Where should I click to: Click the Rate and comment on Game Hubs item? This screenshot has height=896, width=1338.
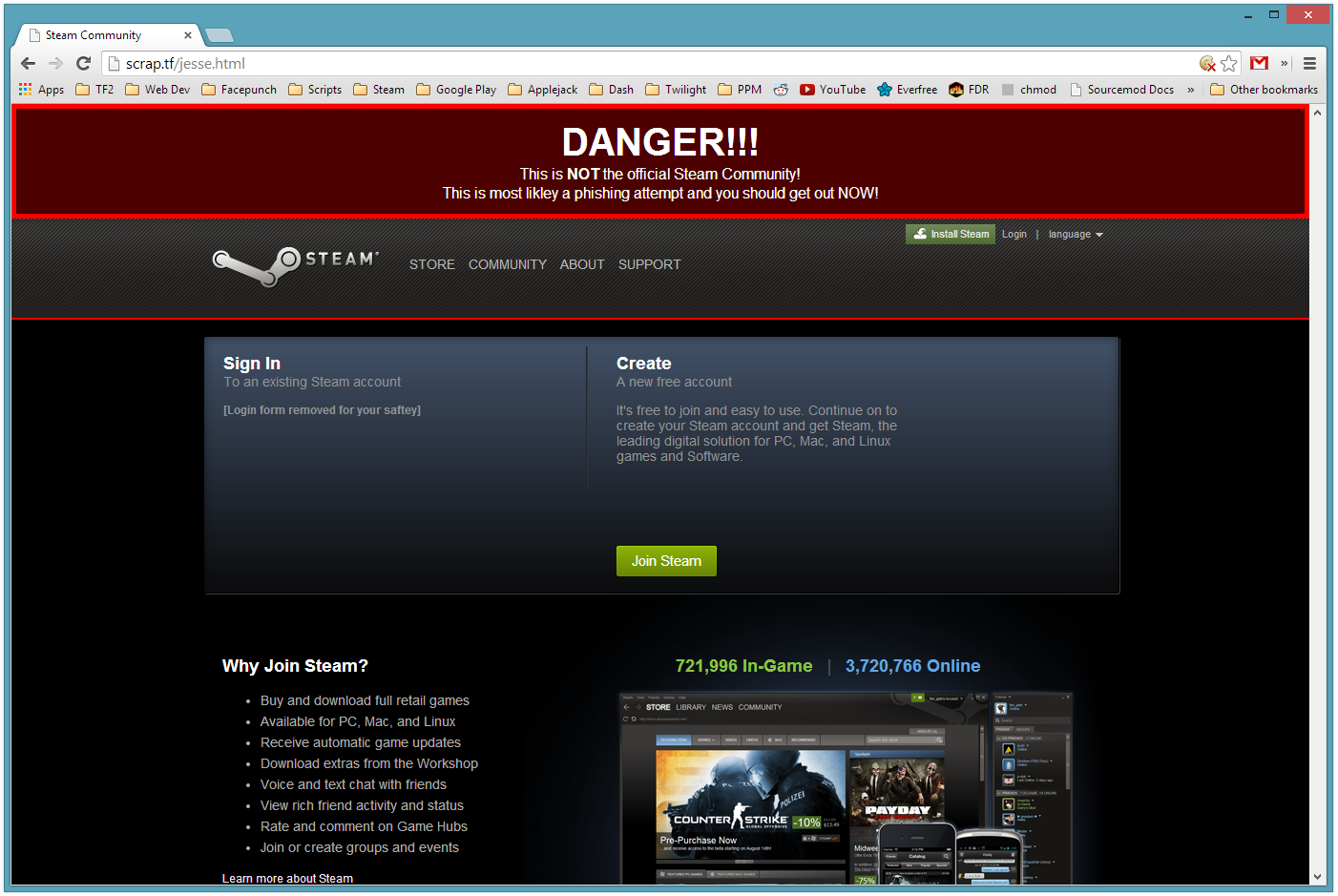(x=364, y=826)
